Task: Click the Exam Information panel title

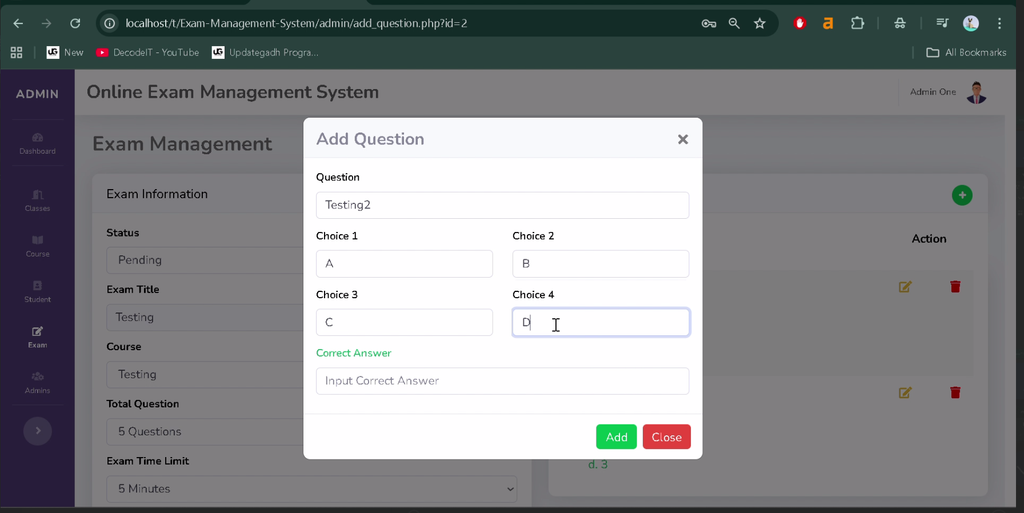Action: click(157, 194)
